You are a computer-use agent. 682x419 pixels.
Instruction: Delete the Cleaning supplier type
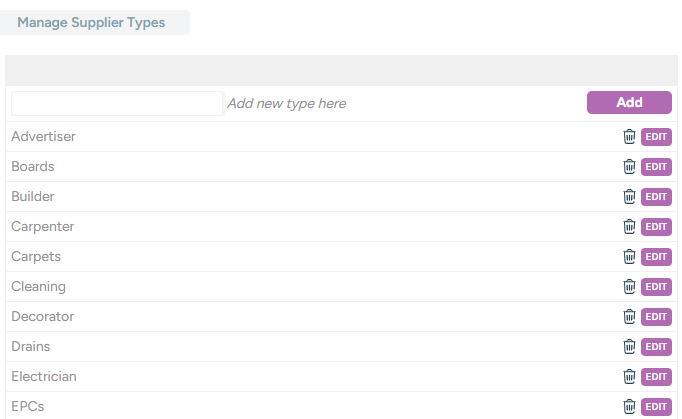[x=629, y=287]
